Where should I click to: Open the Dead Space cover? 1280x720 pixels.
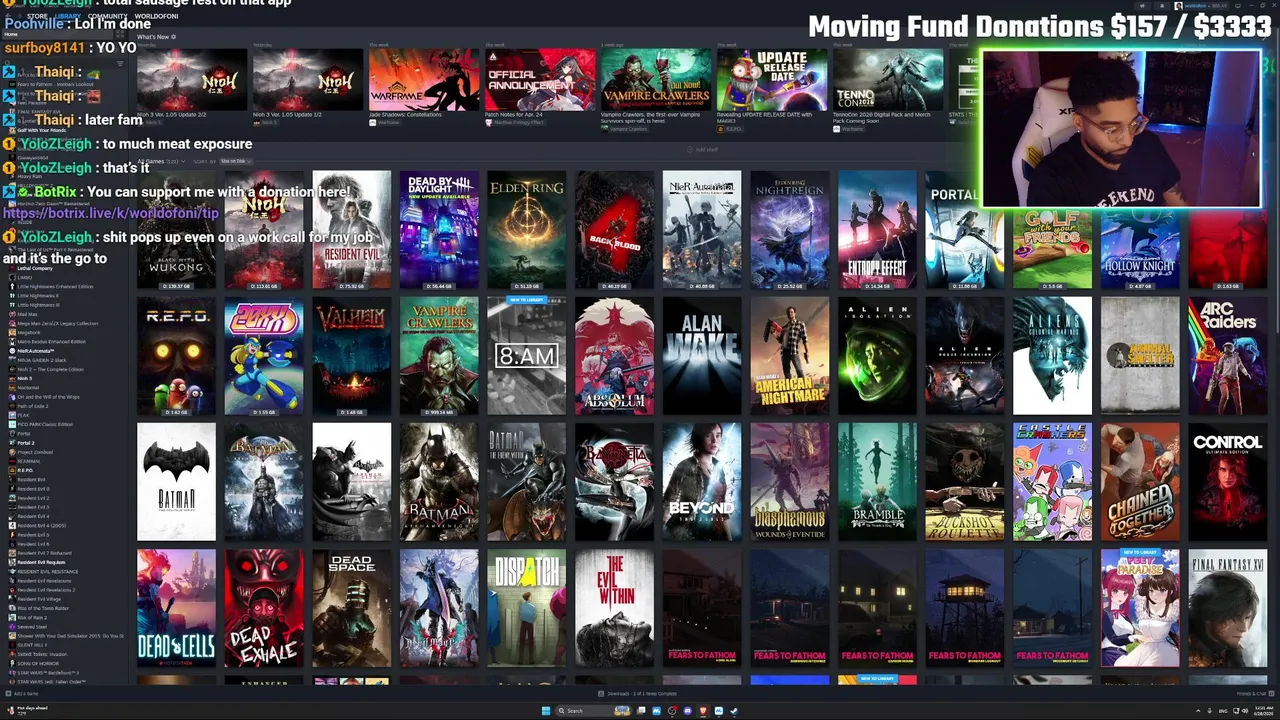tap(351, 608)
